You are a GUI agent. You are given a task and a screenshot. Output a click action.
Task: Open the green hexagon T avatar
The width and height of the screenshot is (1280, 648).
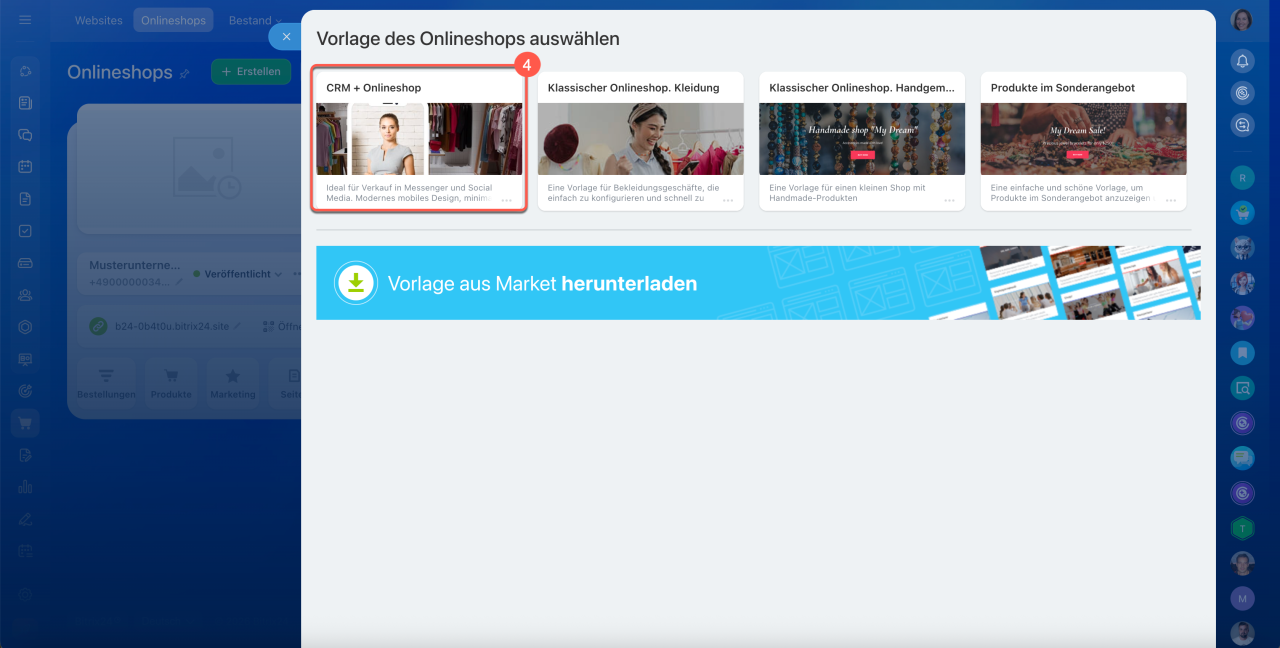point(1242,528)
